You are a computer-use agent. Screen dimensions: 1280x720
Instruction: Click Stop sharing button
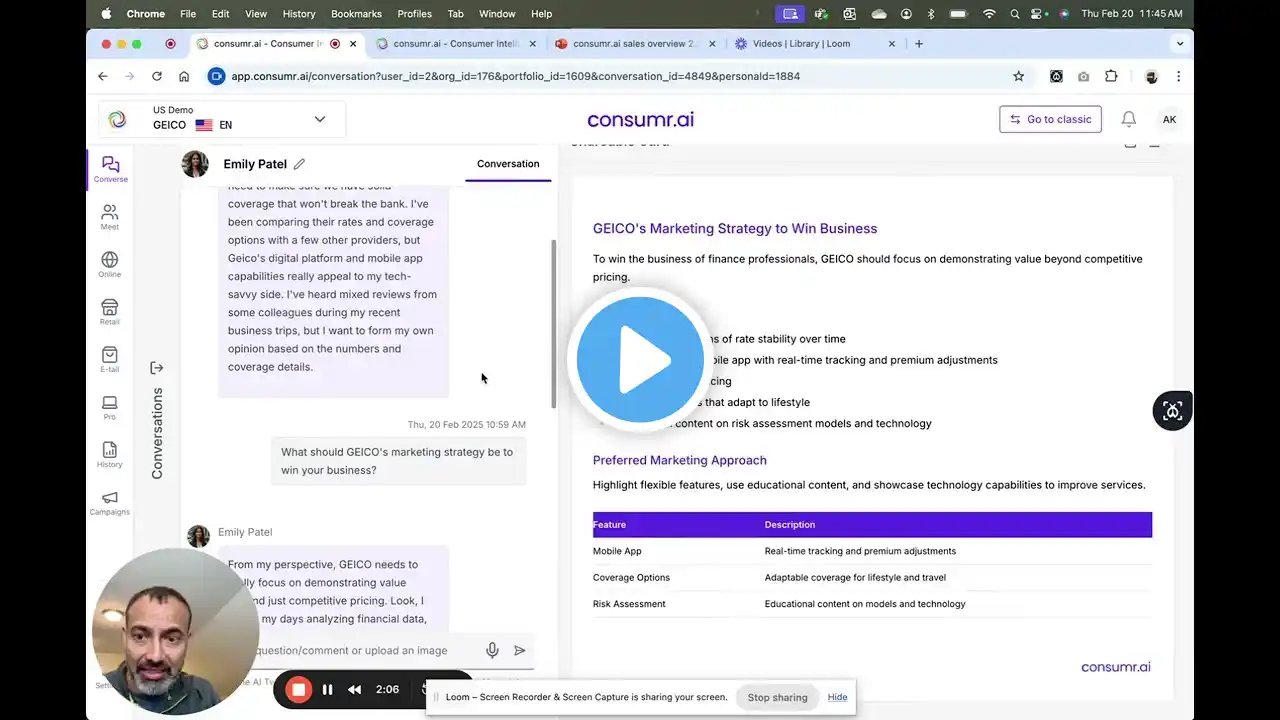pyautogui.click(x=777, y=697)
